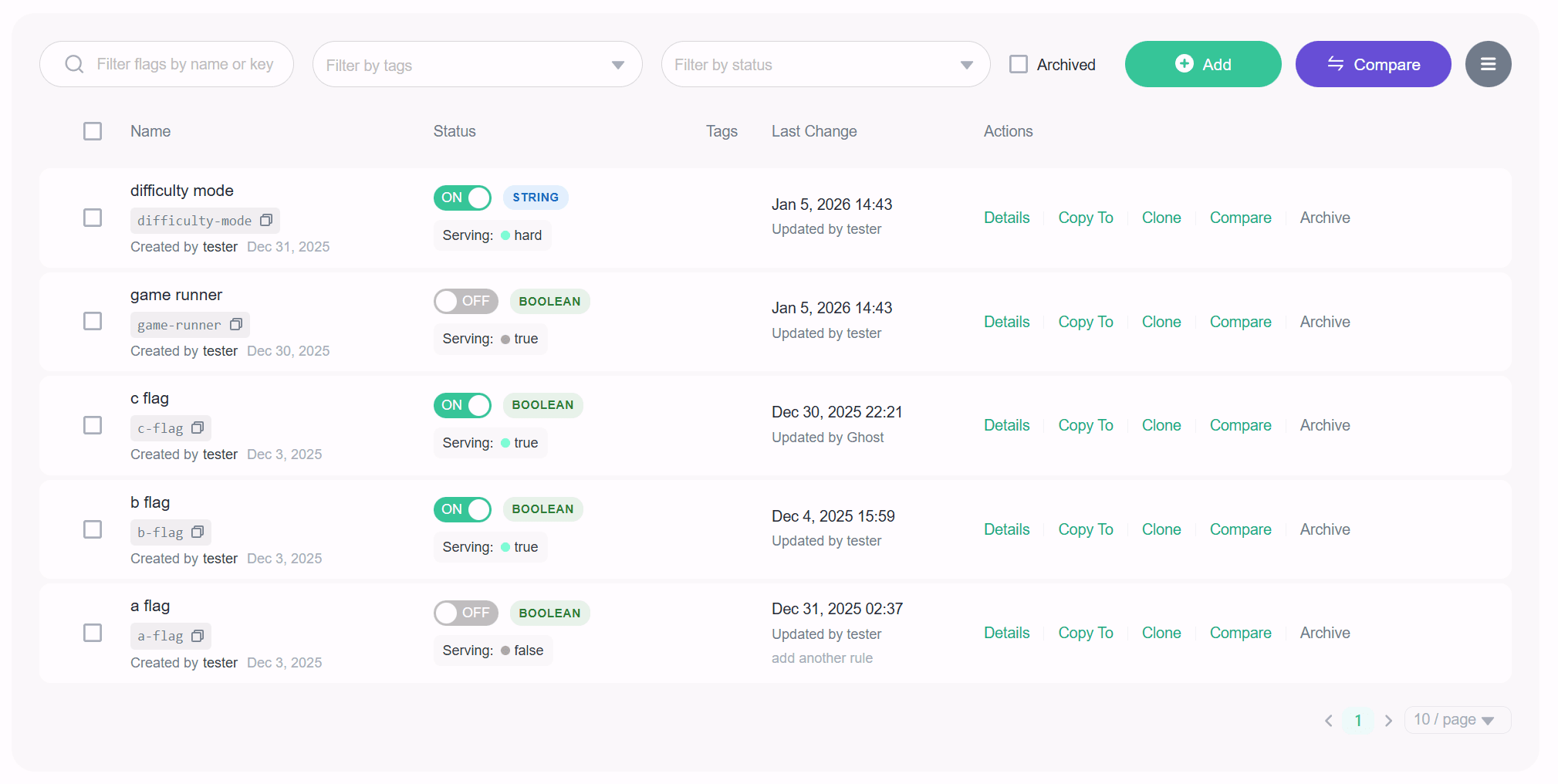Viewport: 1558px width, 784px height.
Task: Go to next page arrow
Action: click(1388, 721)
